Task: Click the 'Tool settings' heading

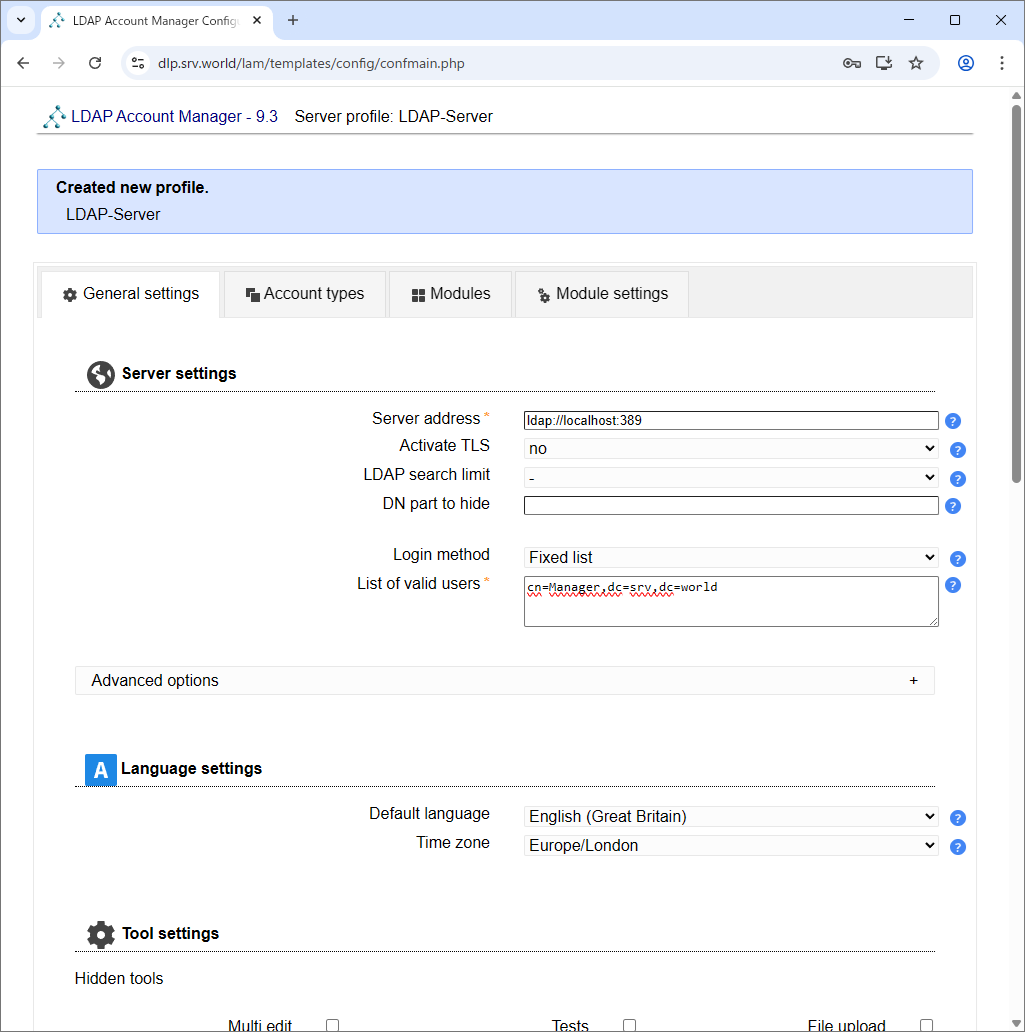Action: 171,934
